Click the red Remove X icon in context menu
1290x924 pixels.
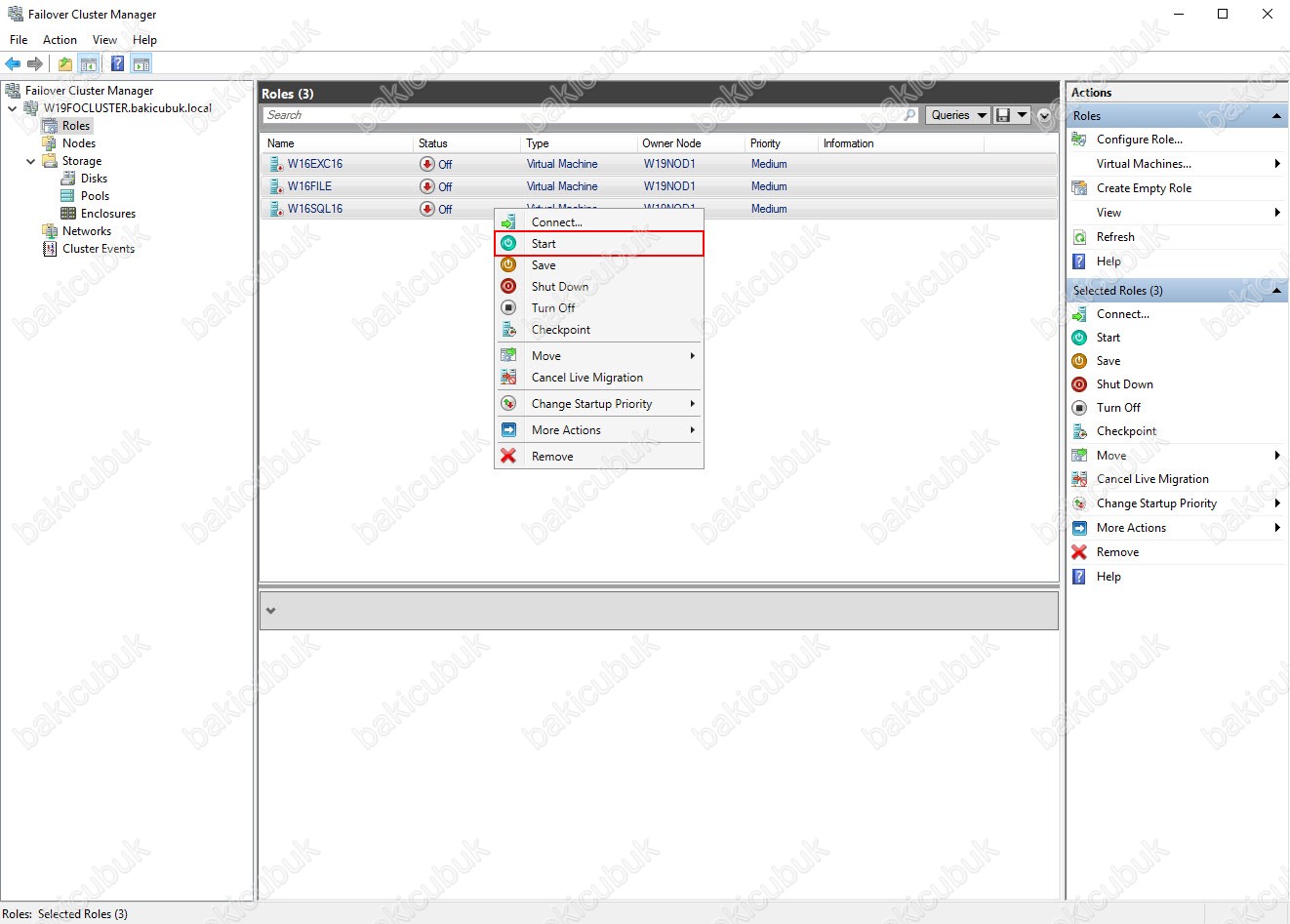(508, 457)
